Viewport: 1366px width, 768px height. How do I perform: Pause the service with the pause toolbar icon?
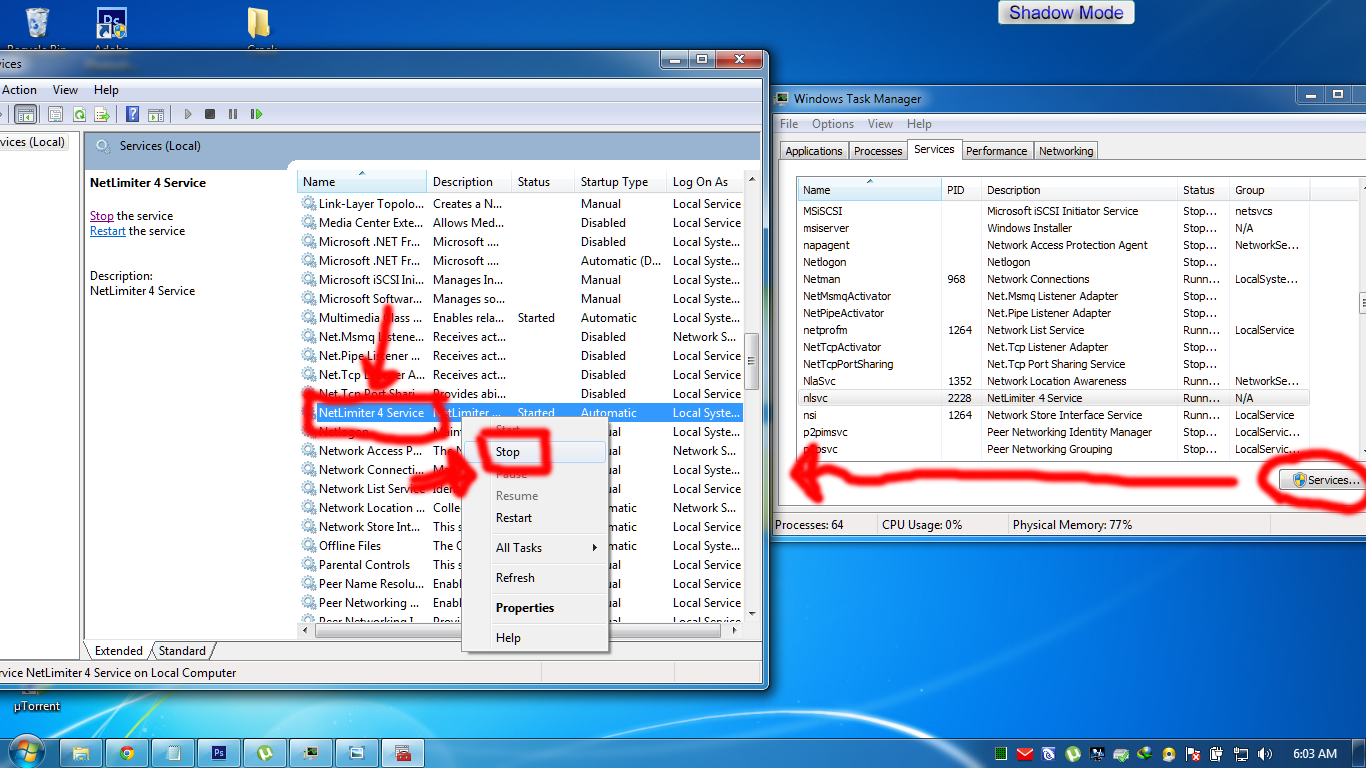(233, 113)
